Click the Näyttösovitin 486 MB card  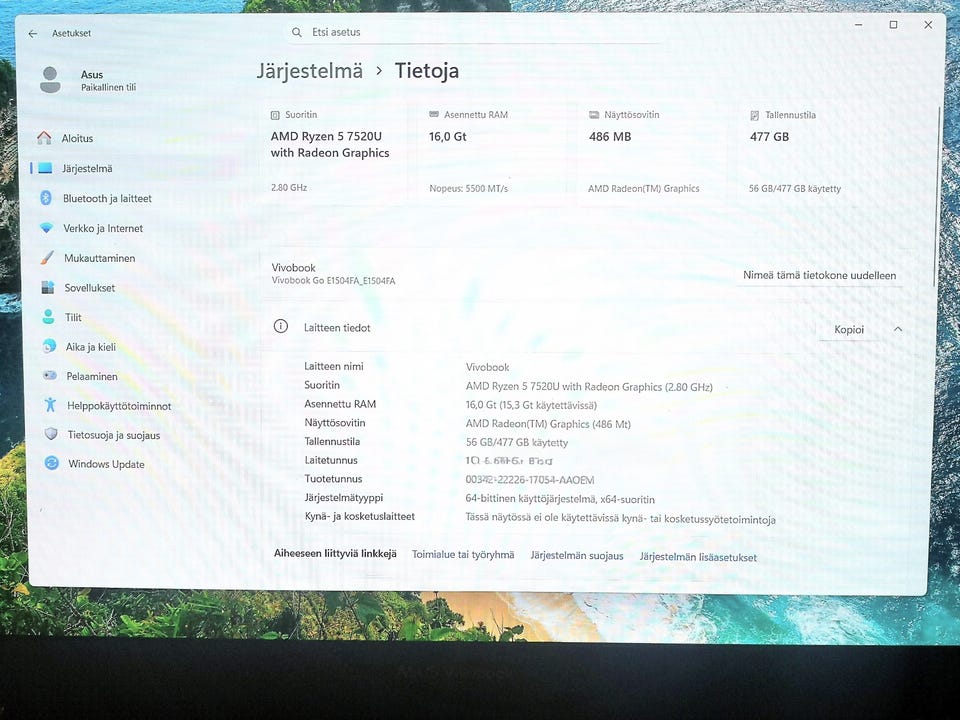pos(654,152)
